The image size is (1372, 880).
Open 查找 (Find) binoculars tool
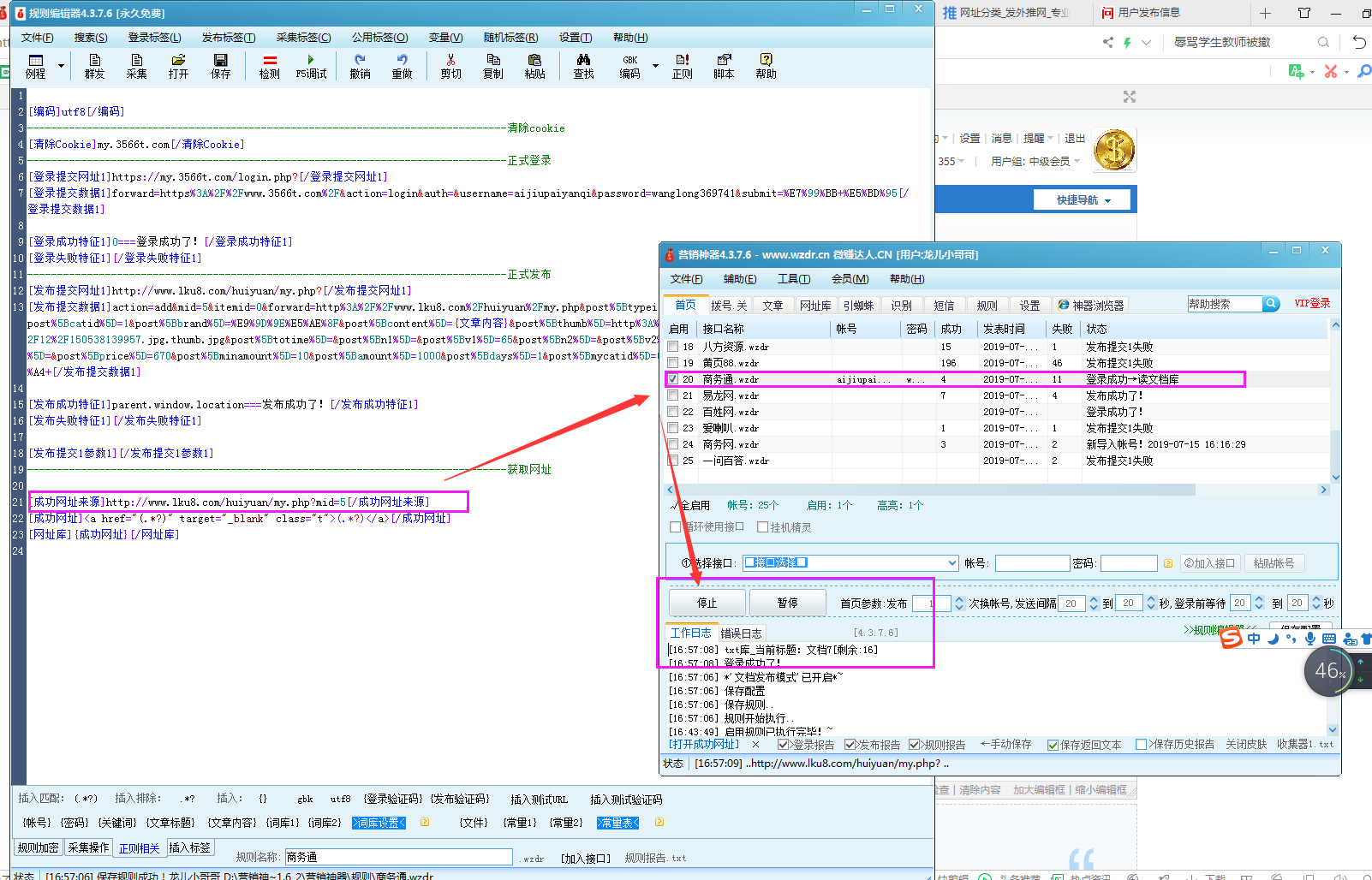583,66
